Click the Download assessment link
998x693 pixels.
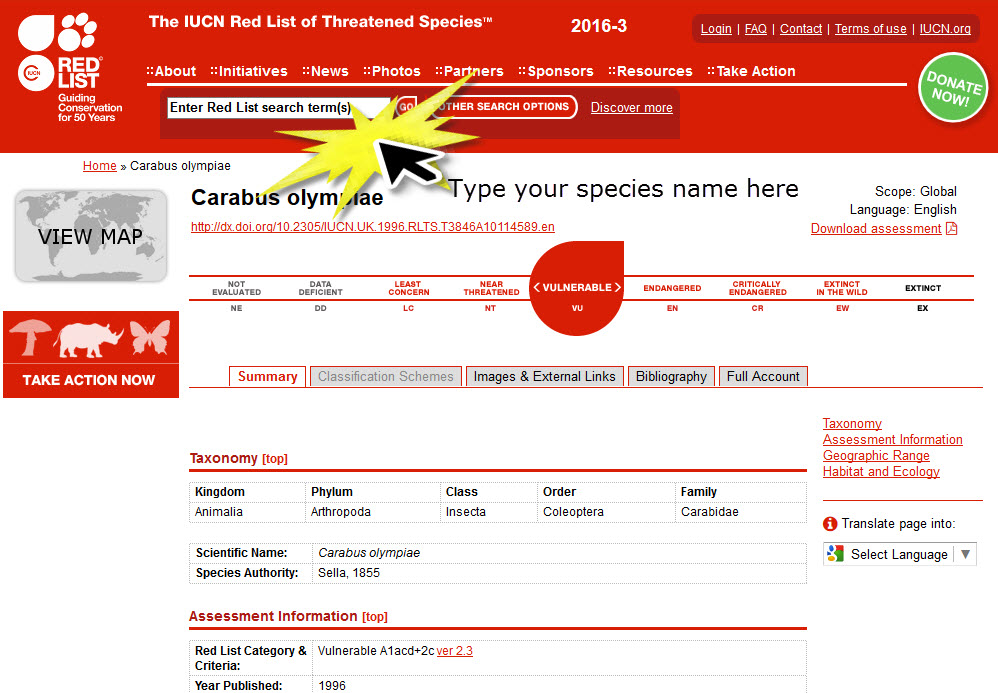click(x=876, y=228)
